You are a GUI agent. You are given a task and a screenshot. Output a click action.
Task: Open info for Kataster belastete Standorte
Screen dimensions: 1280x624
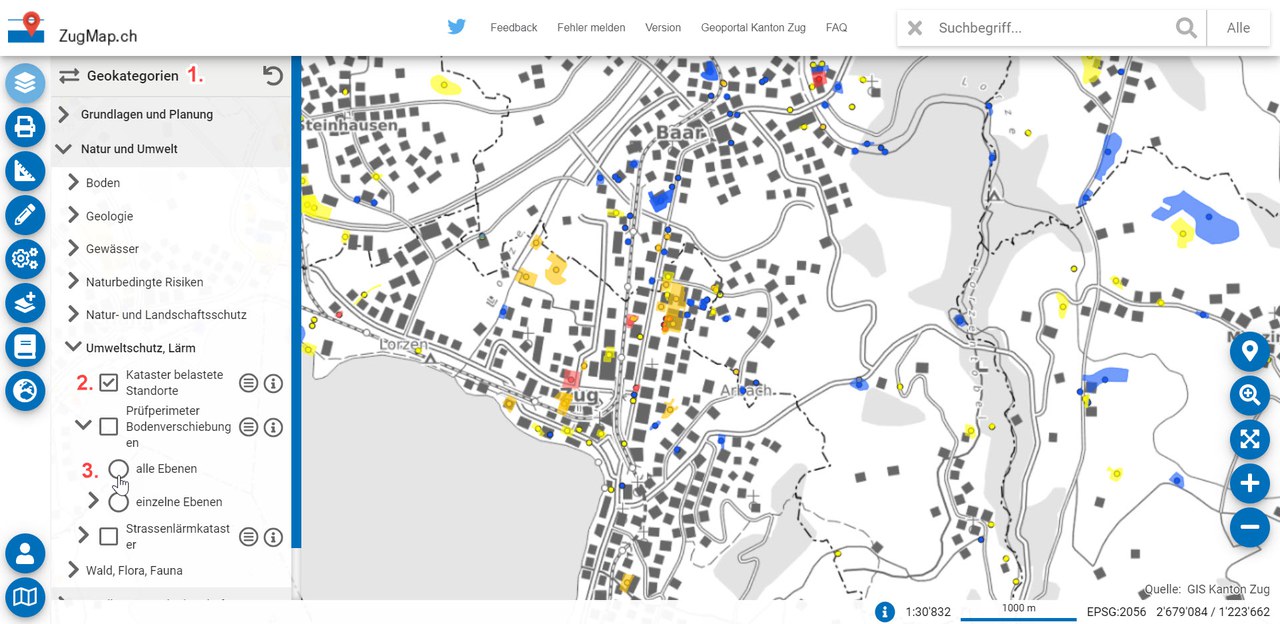(273, 383)
